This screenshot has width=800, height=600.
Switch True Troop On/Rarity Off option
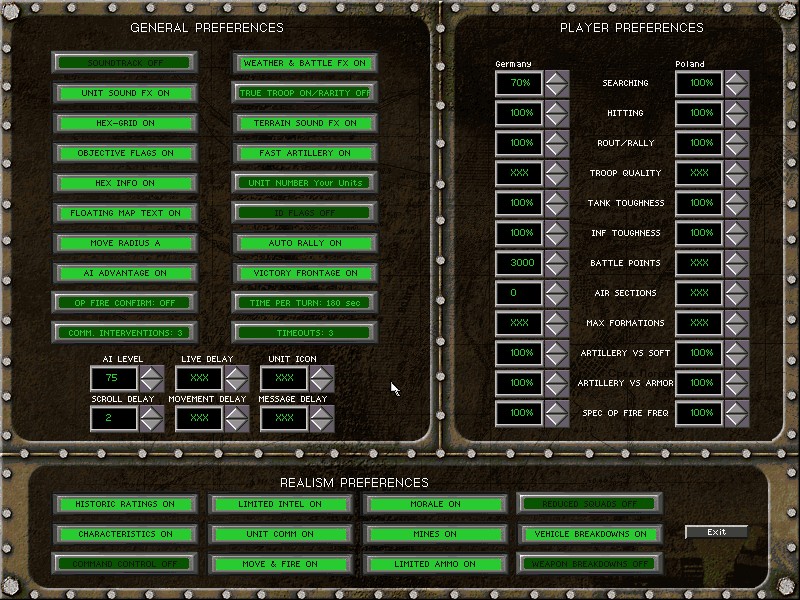coord(305,93)
